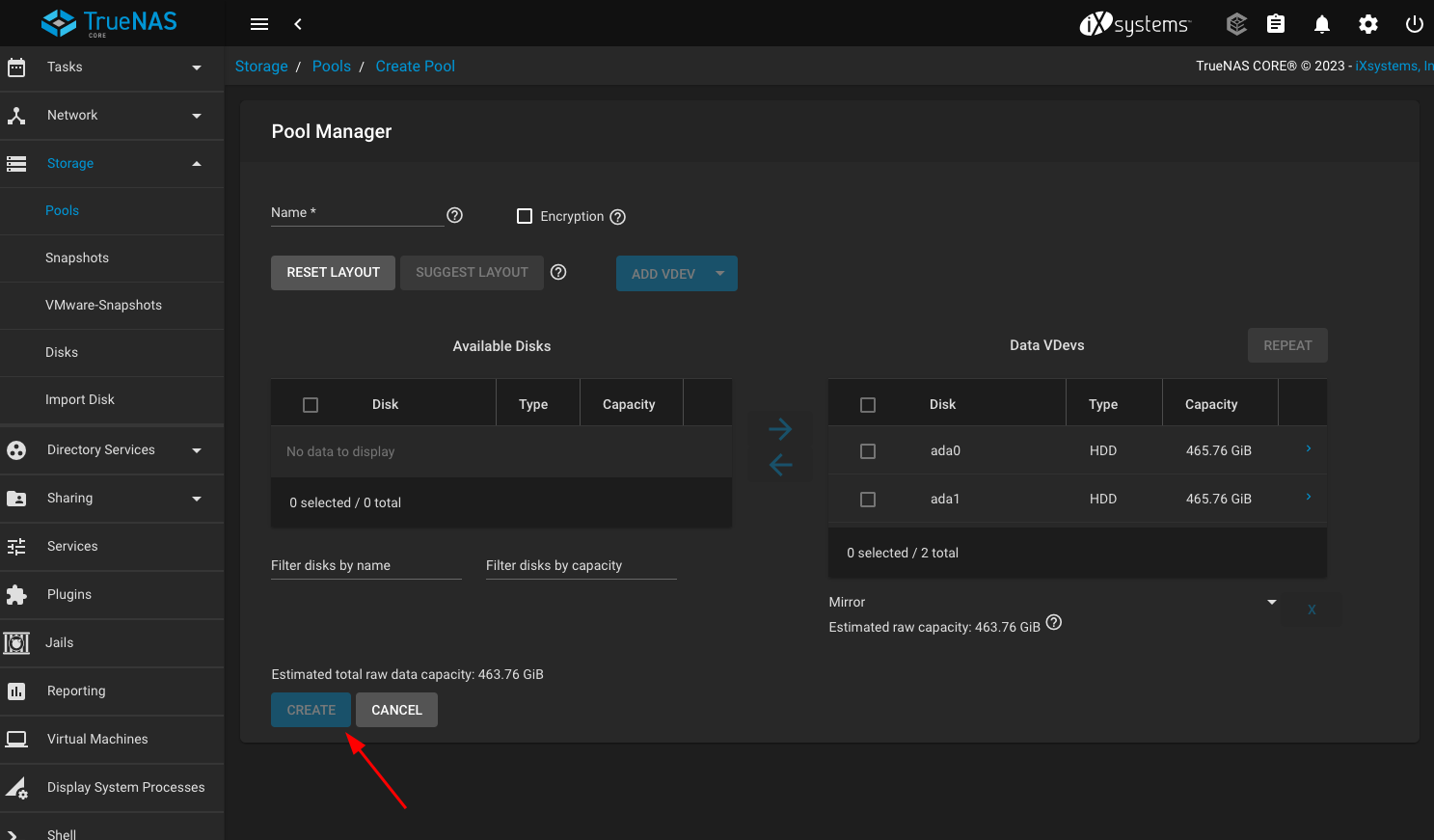Click the Jails sidebar icon

tap(16, 643)
